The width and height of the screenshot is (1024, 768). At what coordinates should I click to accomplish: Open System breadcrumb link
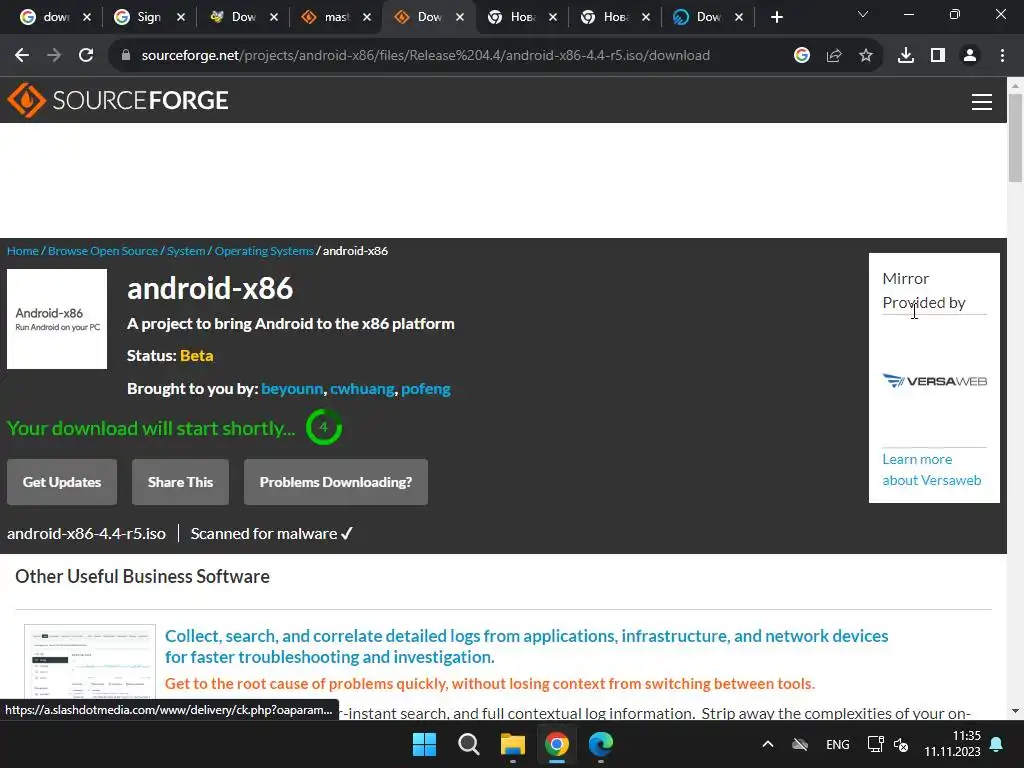point(186,251)
